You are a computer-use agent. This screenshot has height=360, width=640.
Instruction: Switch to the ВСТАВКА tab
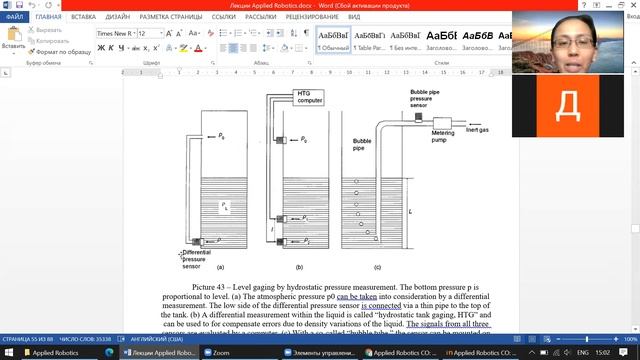83,17
